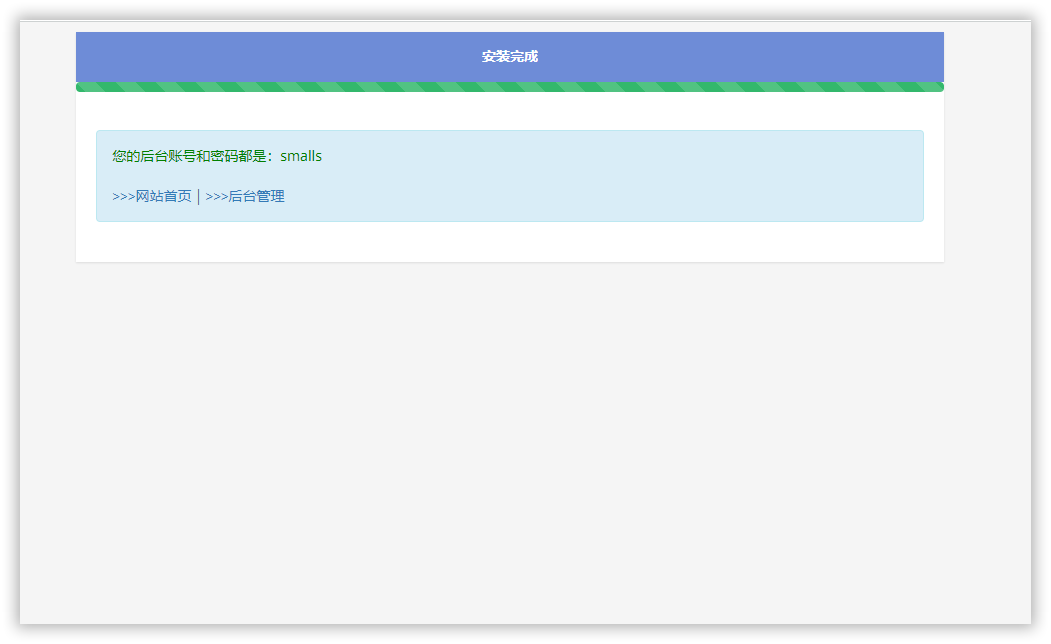Image resolution: width=1051 pixels, height=644 pixels.
Task: Click the 安装完成 header title
Action: pyautogui.click(x=509, y=57)
